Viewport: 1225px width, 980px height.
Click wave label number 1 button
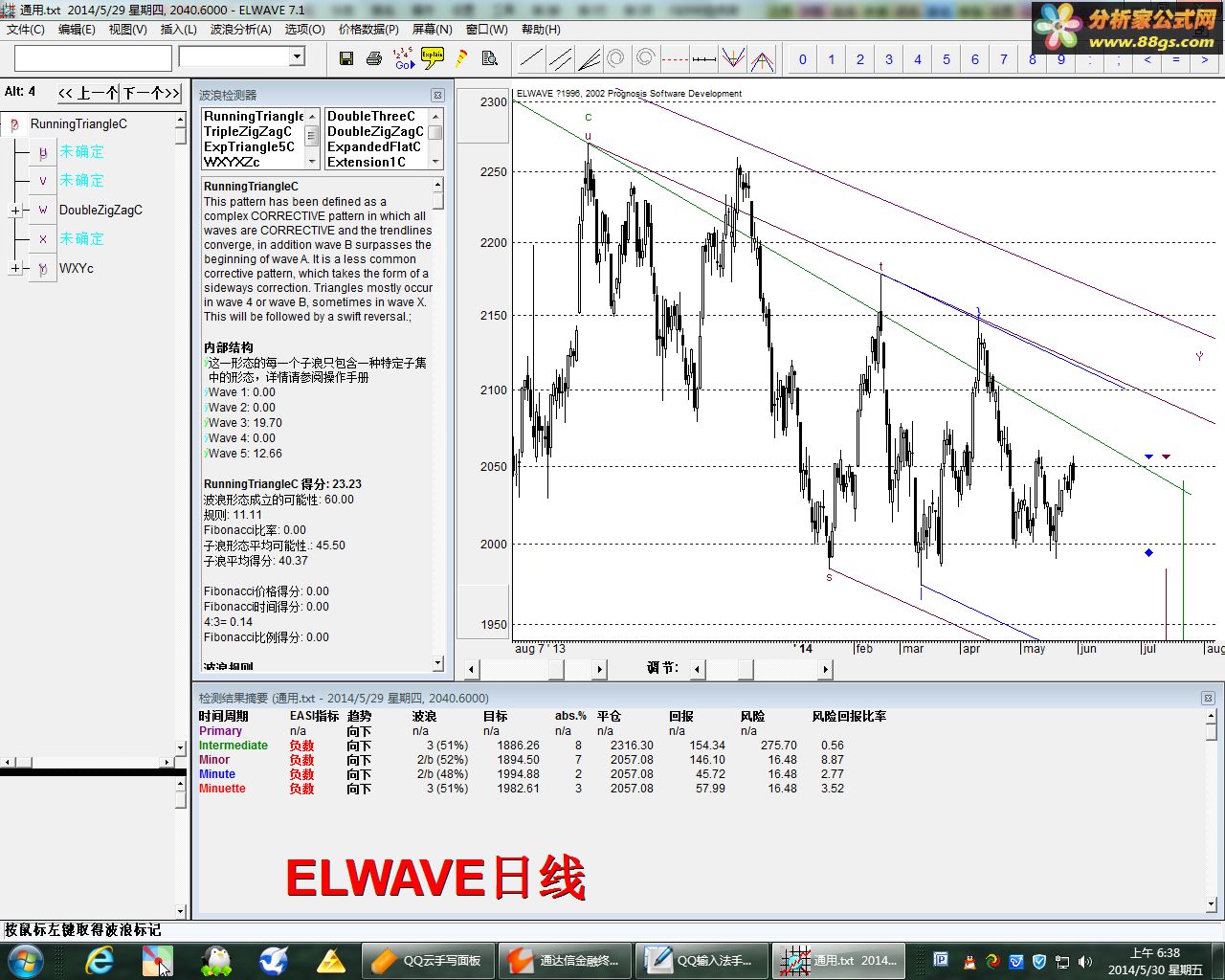coord(832,59)
